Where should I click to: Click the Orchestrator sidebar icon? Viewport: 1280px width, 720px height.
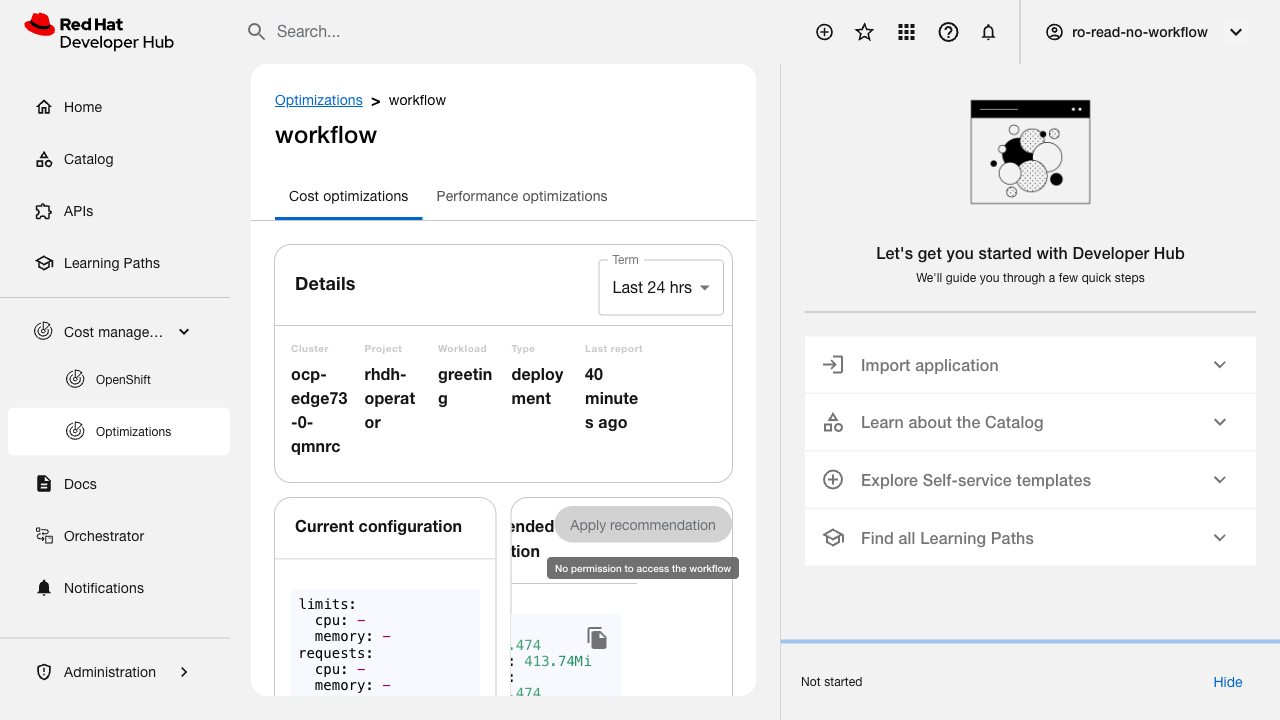click(x=44, y=536)
